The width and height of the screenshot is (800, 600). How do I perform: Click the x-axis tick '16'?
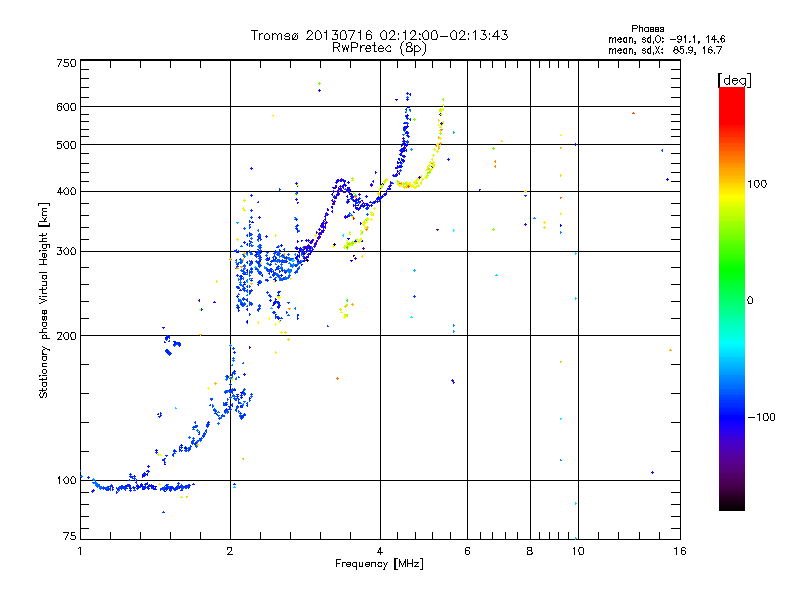680,551
